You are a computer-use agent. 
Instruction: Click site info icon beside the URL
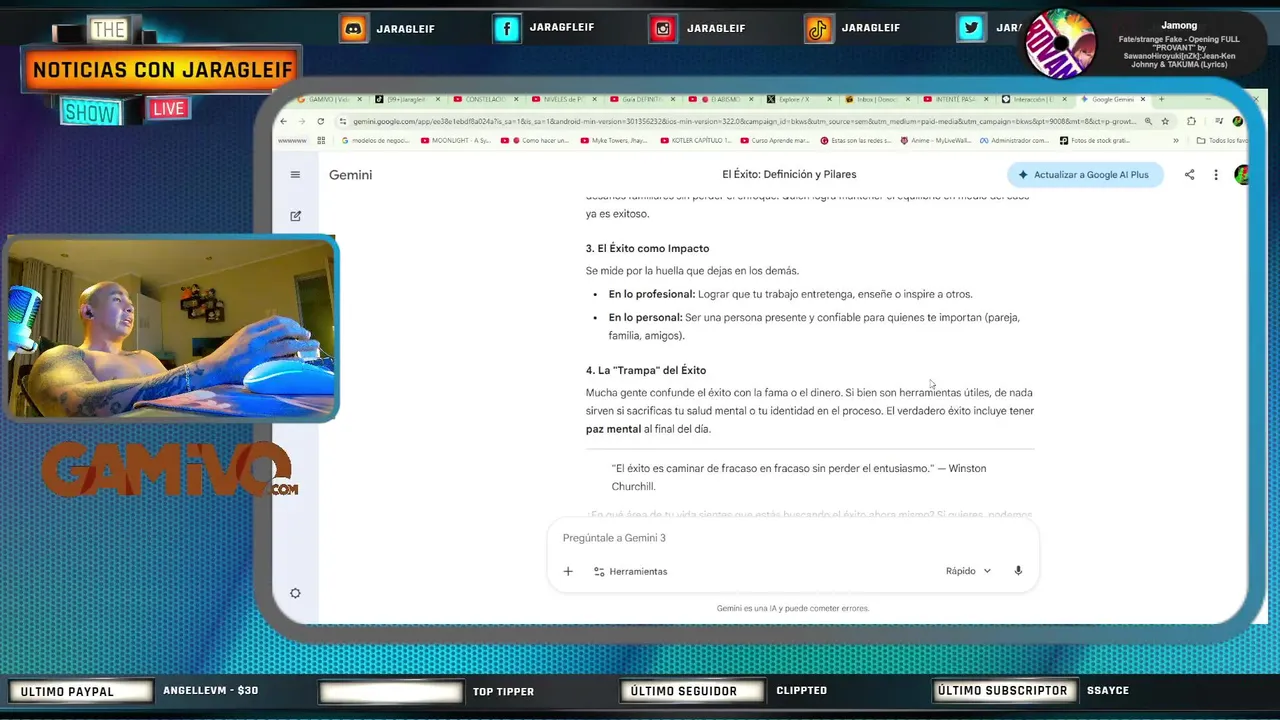click(343, 121)
